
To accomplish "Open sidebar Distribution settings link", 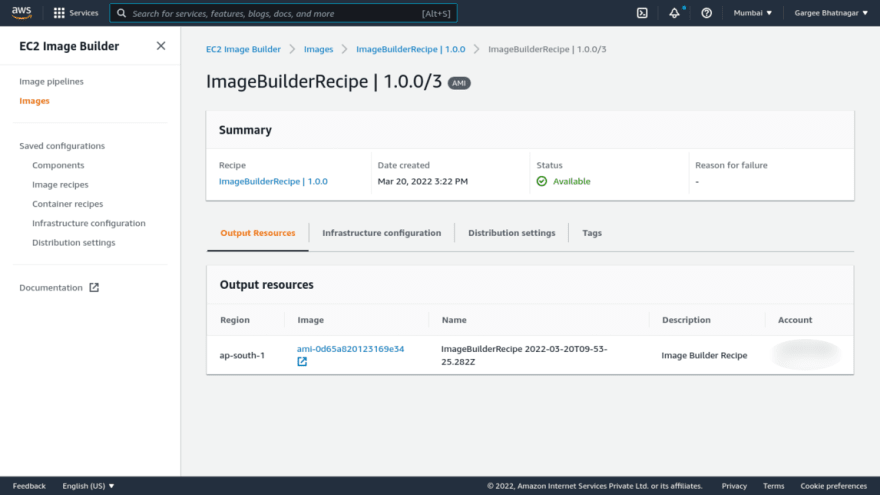I will [74, 242].
